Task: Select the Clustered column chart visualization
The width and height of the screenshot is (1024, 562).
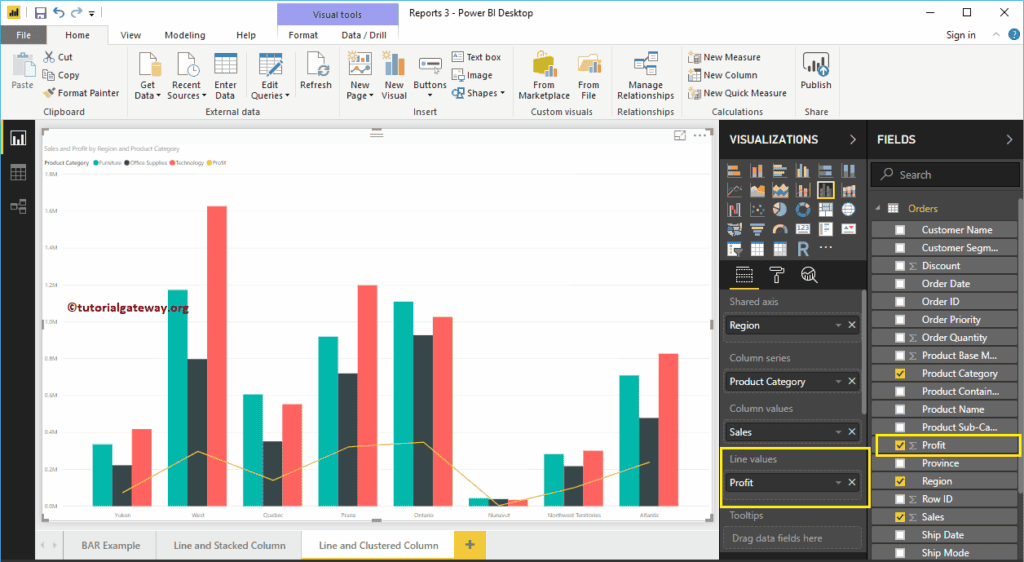Action: [x=803, y=171]
